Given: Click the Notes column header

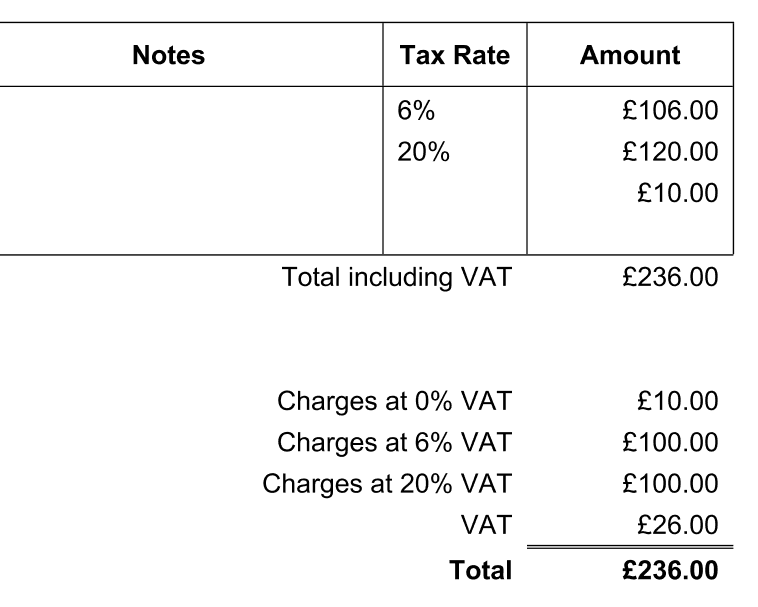Looking at the screenshot, I should [168, 55].
